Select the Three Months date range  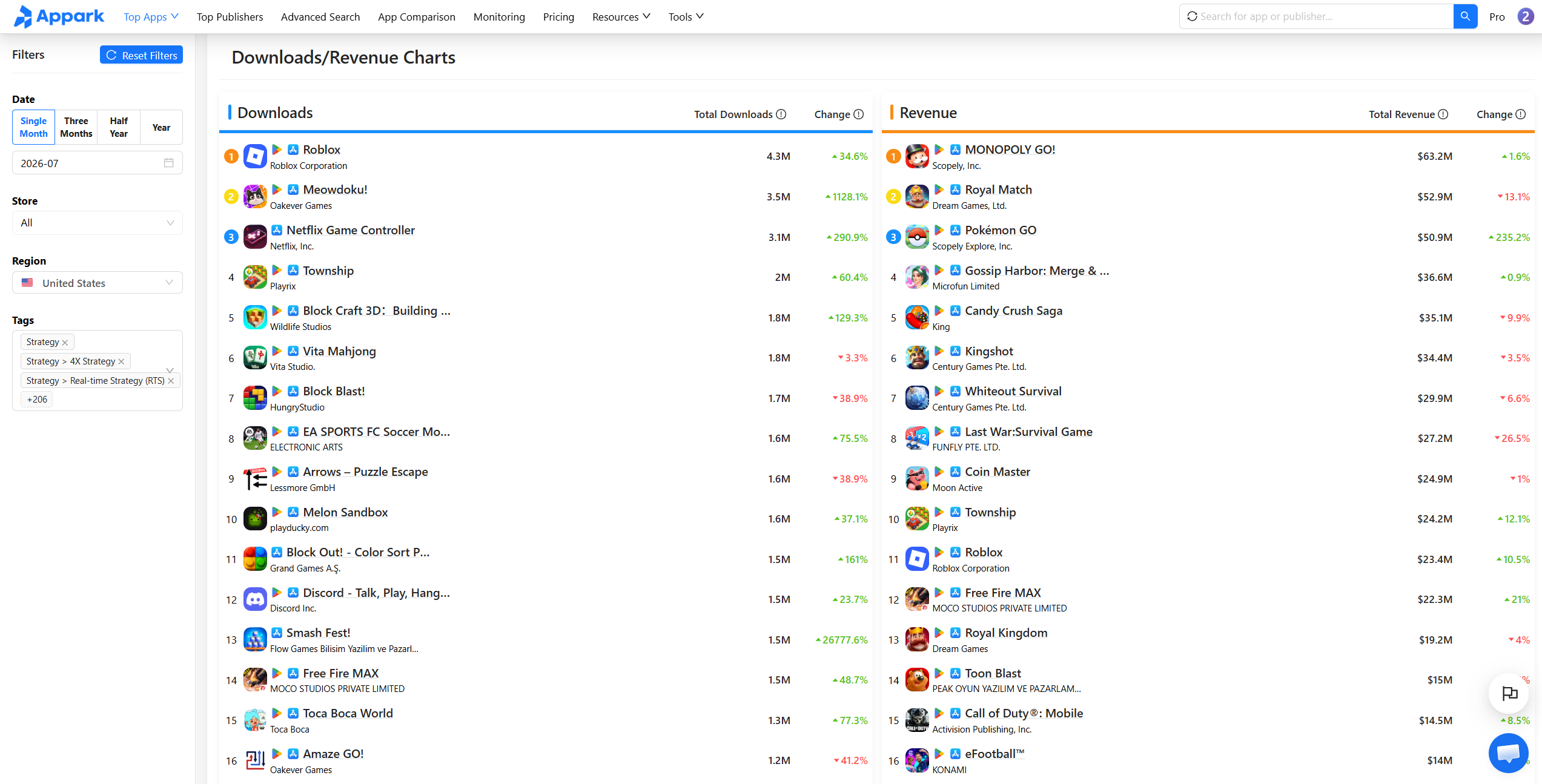[76, 127]
